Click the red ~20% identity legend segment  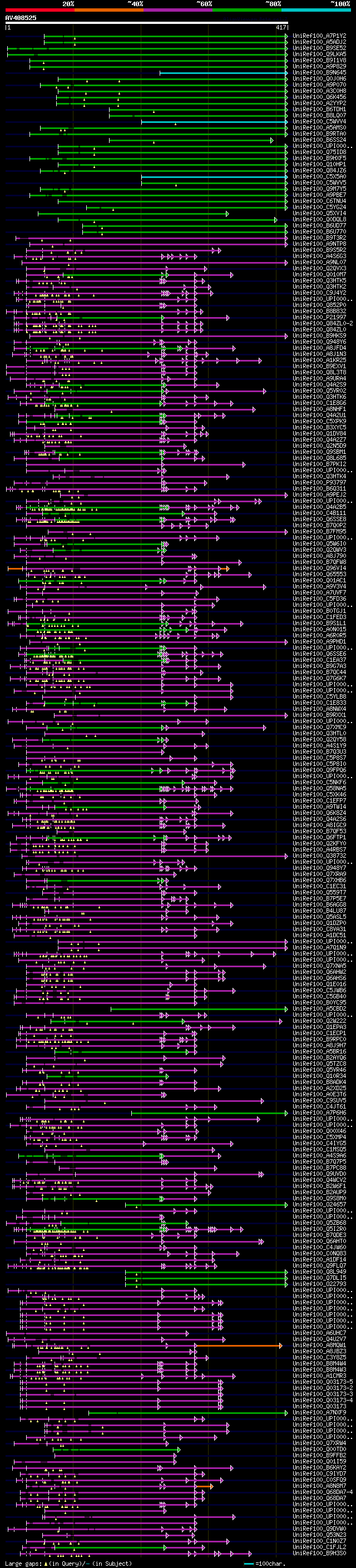point(39,11)
